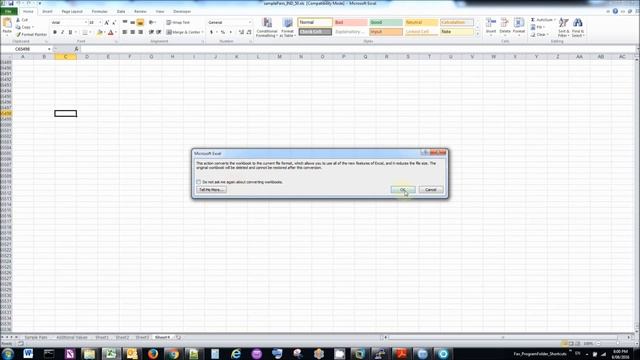Toggle Align Text Right
The image size is (640, 360).
(140, 32)
